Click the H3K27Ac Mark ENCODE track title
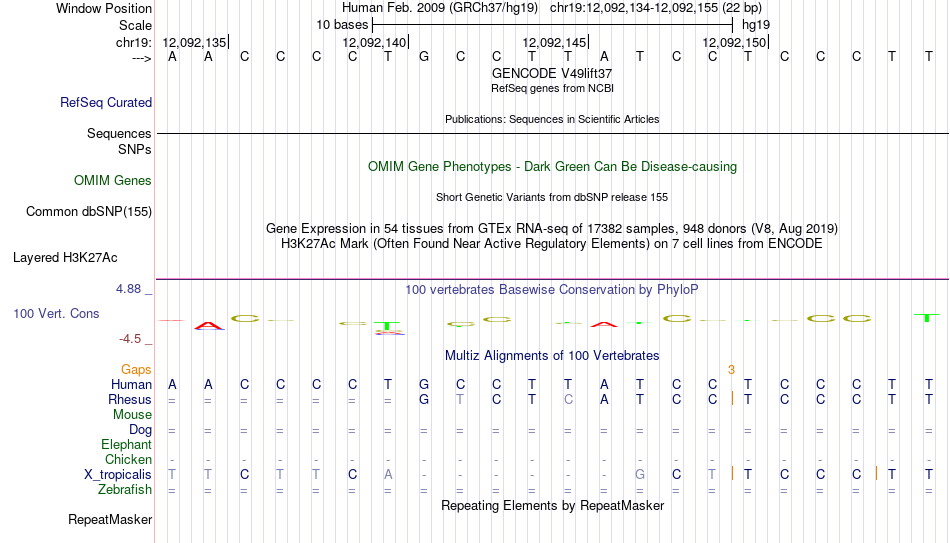 [552, 244]
